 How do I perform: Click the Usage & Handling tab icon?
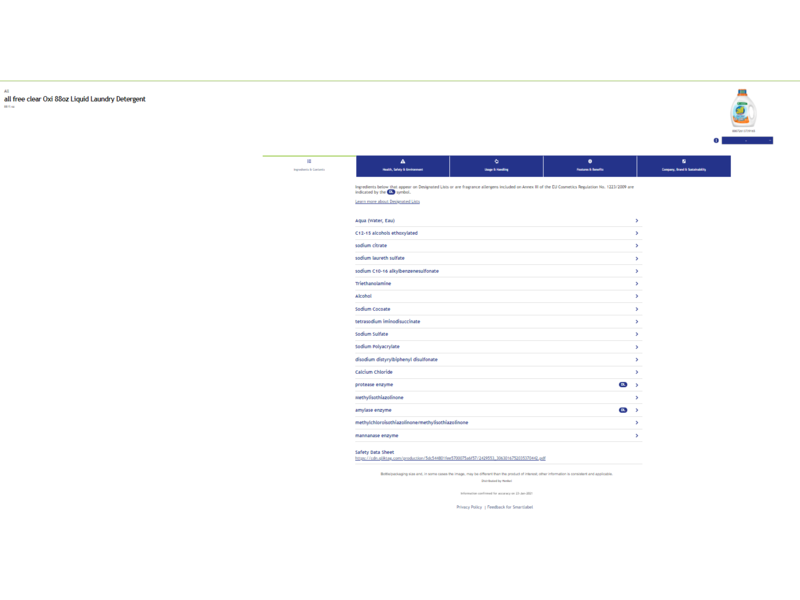496,161
